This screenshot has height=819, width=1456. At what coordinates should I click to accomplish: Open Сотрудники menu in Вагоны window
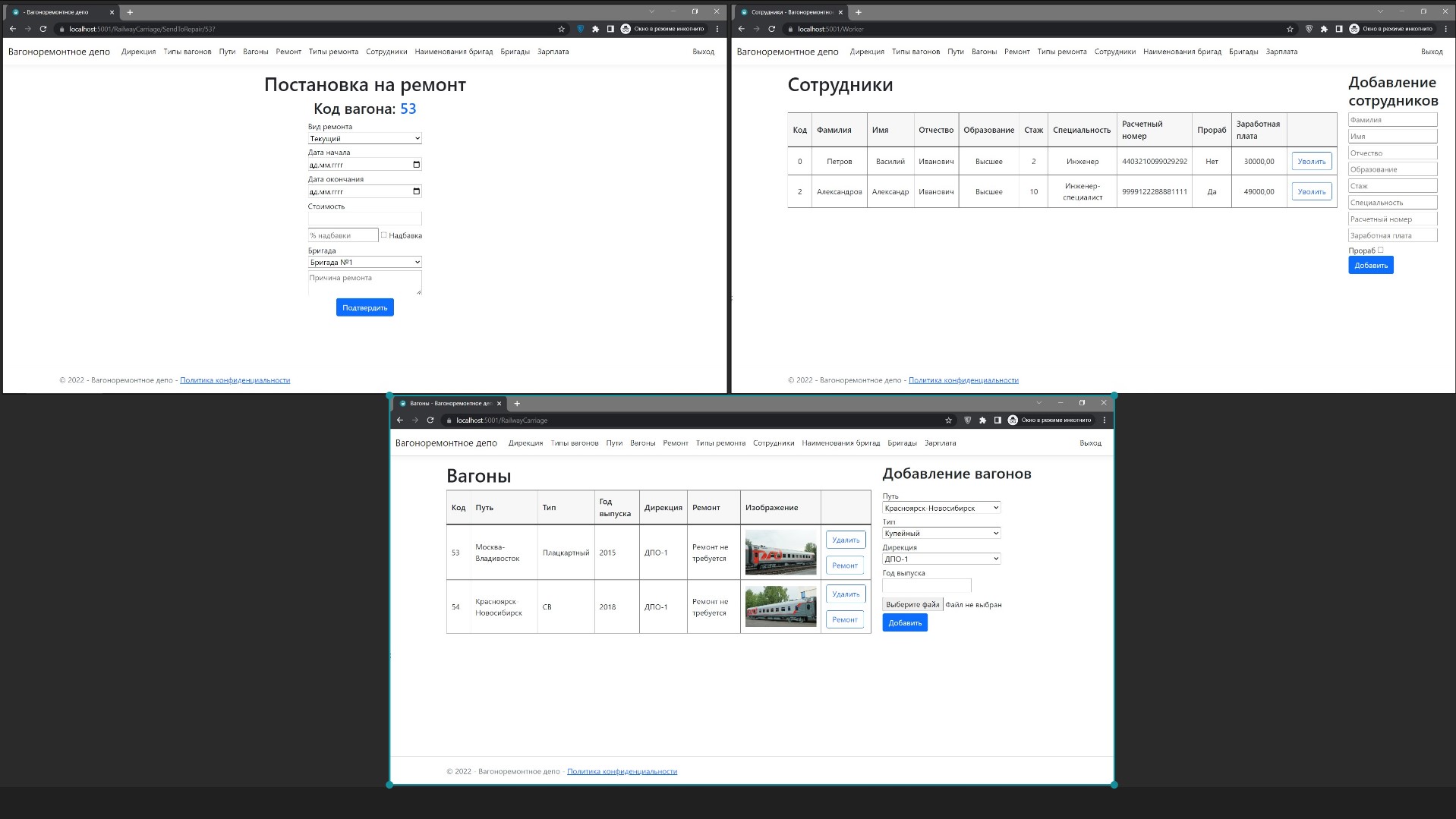tap(774, 443)
